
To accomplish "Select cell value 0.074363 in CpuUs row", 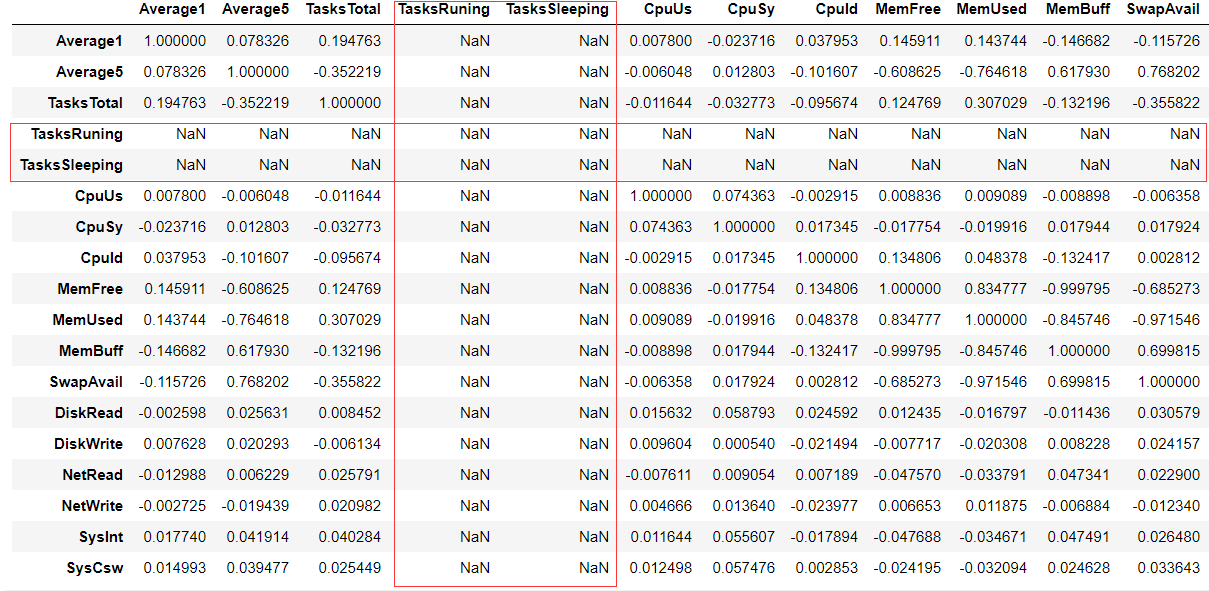I will point(744,196).
